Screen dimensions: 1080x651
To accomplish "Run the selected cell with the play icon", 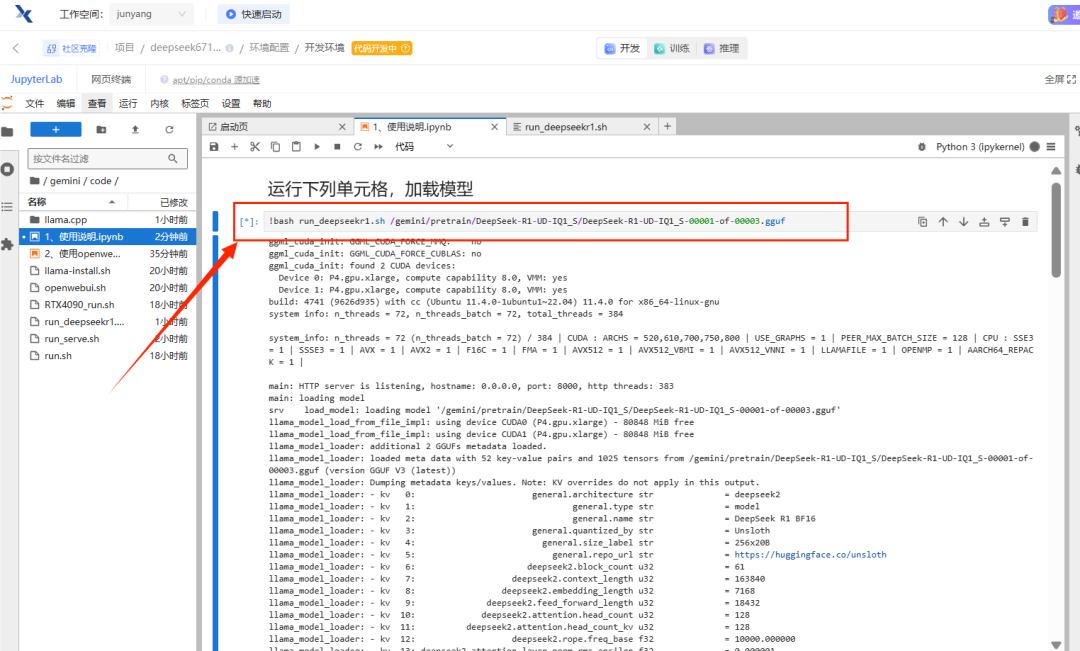I will coord(317,147).
